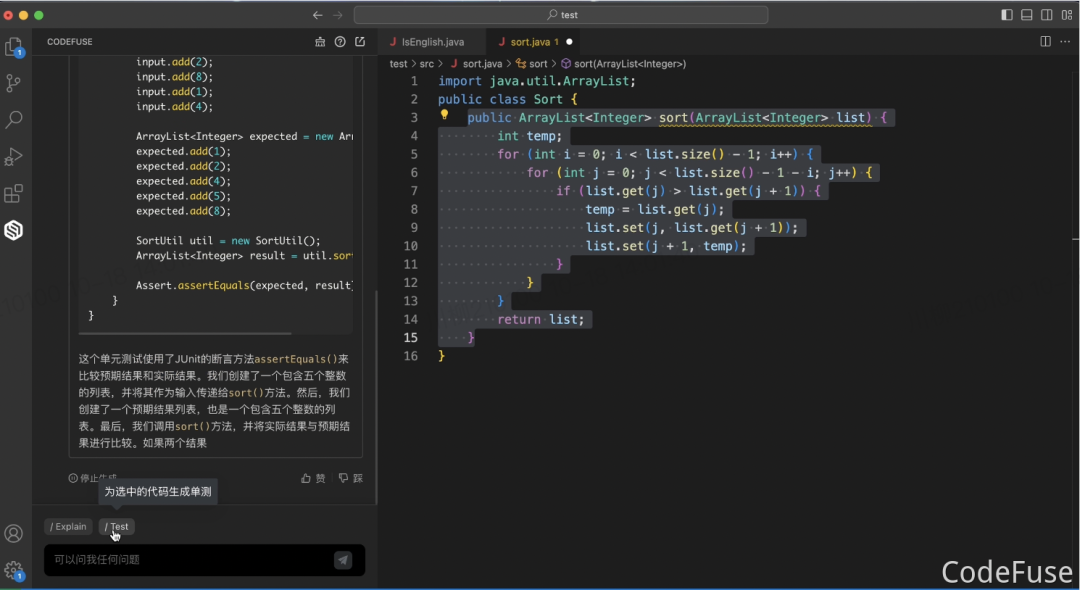Click the thumbs up 赞 button
The image size is (1080, 590).
tap(313, 478)
